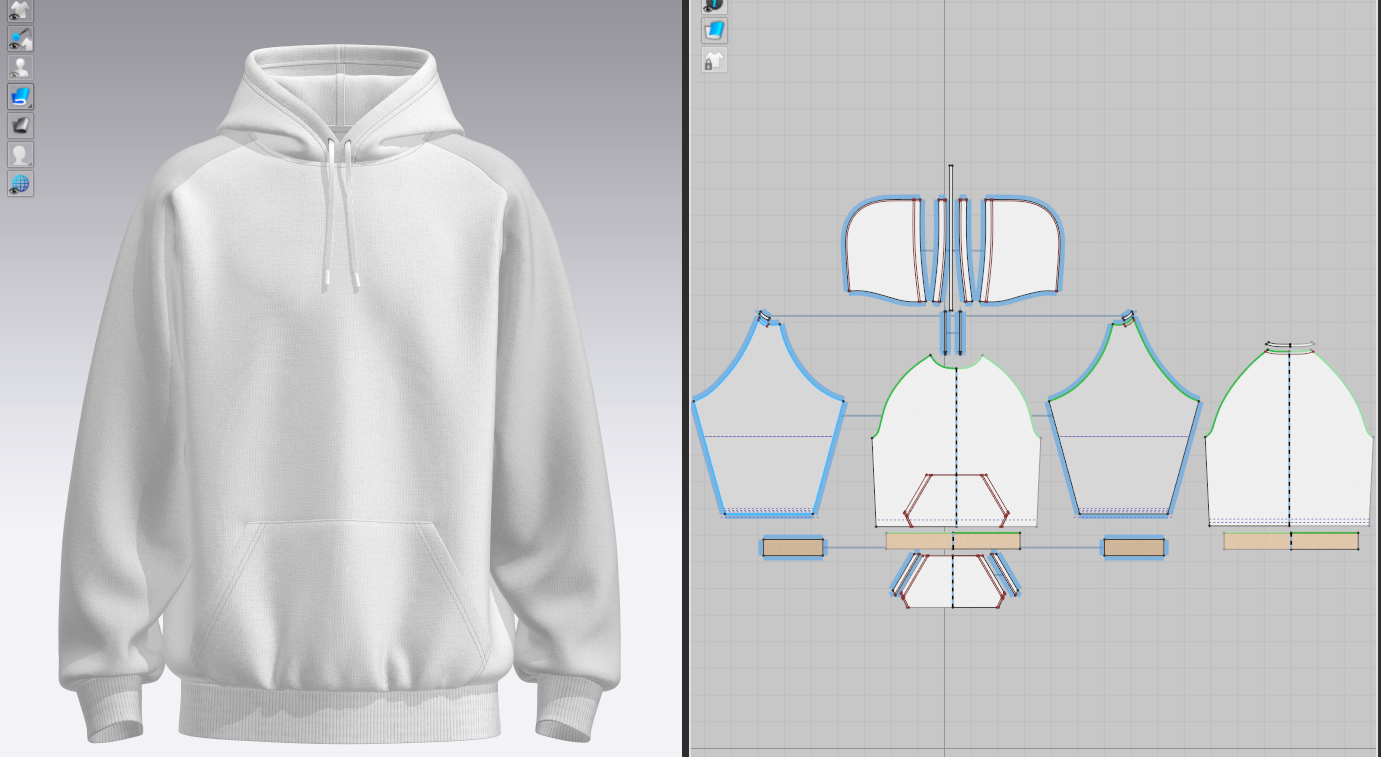Select the right tan cuff rectangle

pyautogui.click(x=1134, y=547)
